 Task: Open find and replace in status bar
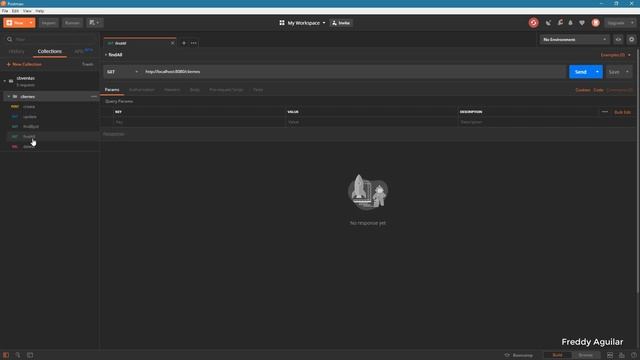pyautogui.click(x=18, y=355)
